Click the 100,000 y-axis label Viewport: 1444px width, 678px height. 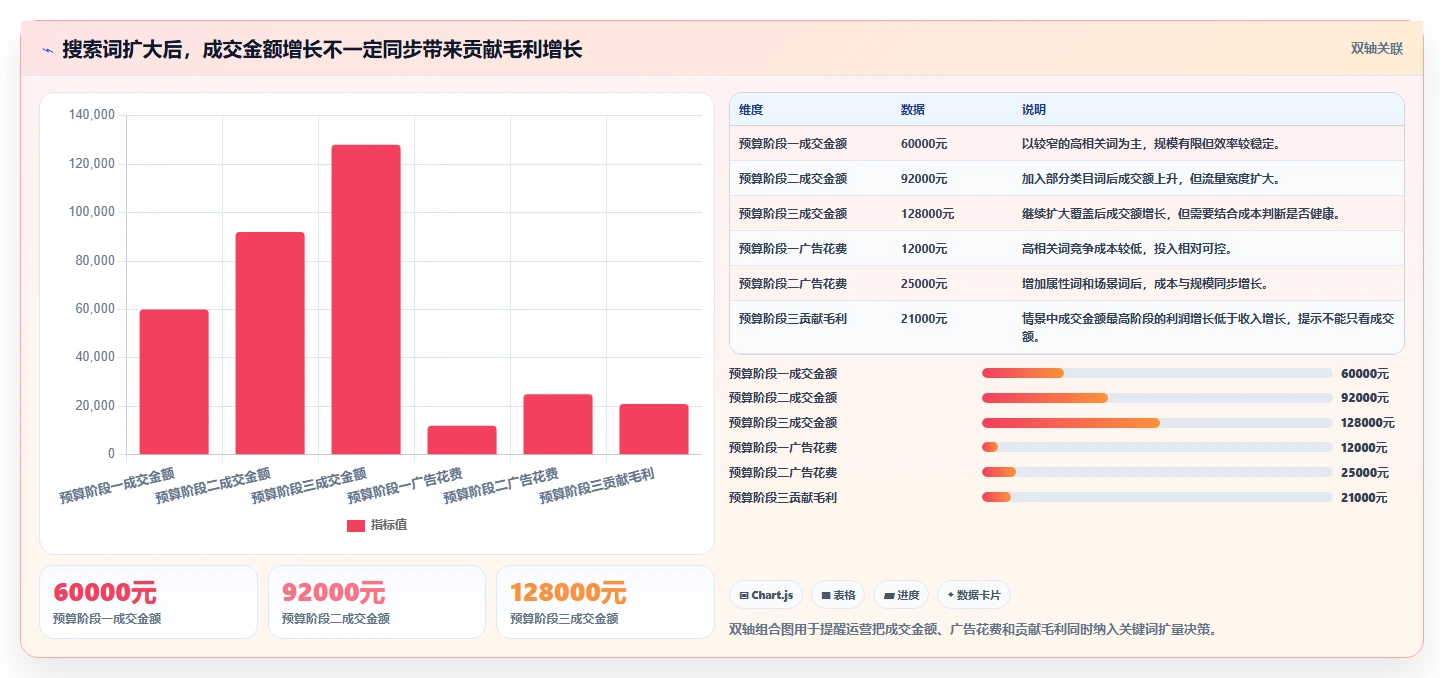pyautogui.click(x=92, y=213)
